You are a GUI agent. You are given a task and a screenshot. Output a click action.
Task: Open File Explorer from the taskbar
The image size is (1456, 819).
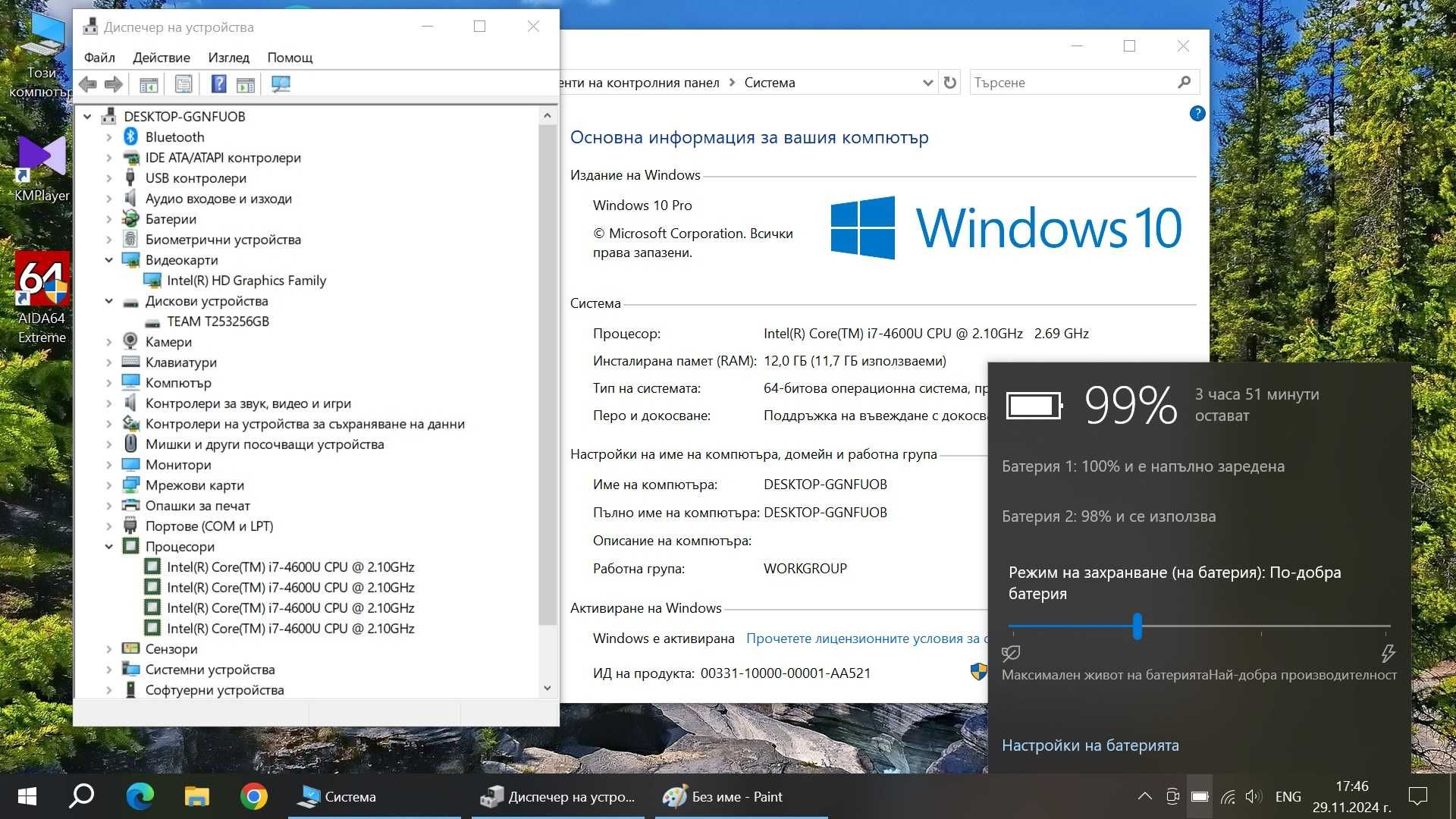[196, 796]
